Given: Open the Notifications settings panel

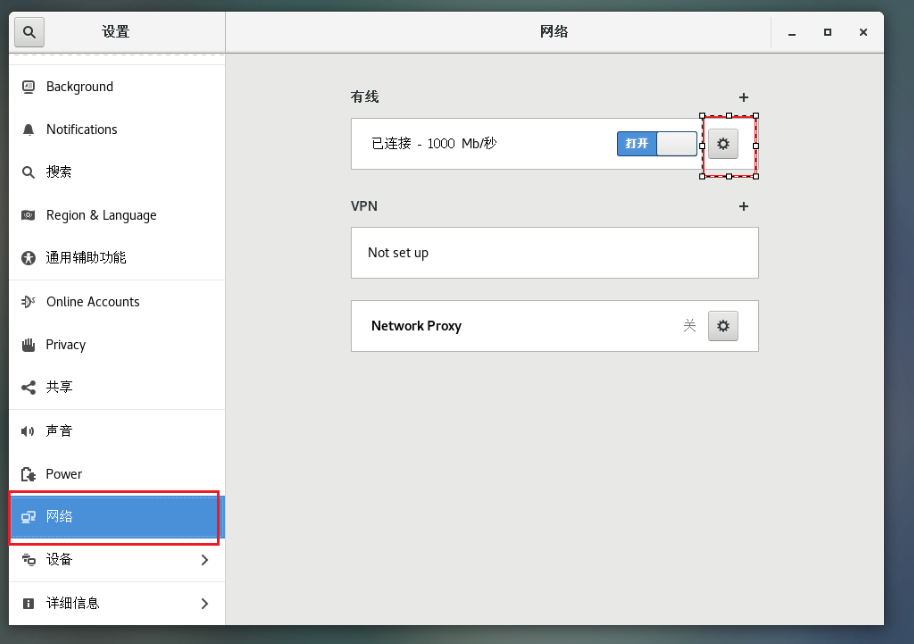Looking at the screenshot, I should coord(117,129).
